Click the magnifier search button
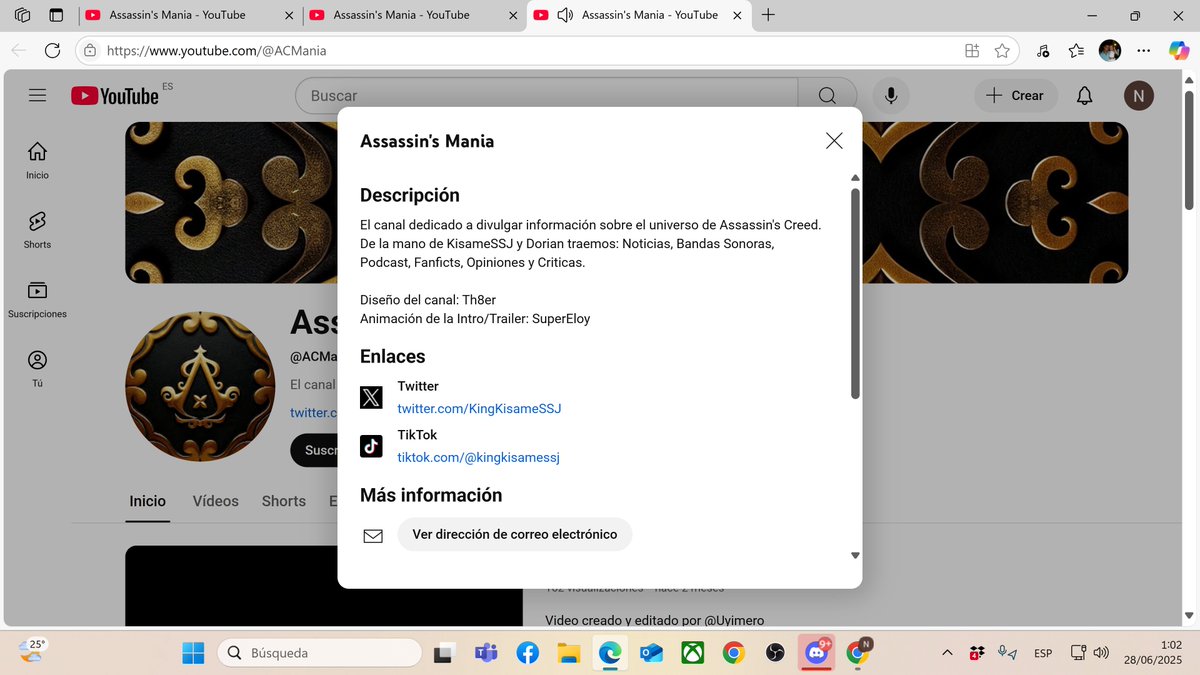 tap(827, 96)
